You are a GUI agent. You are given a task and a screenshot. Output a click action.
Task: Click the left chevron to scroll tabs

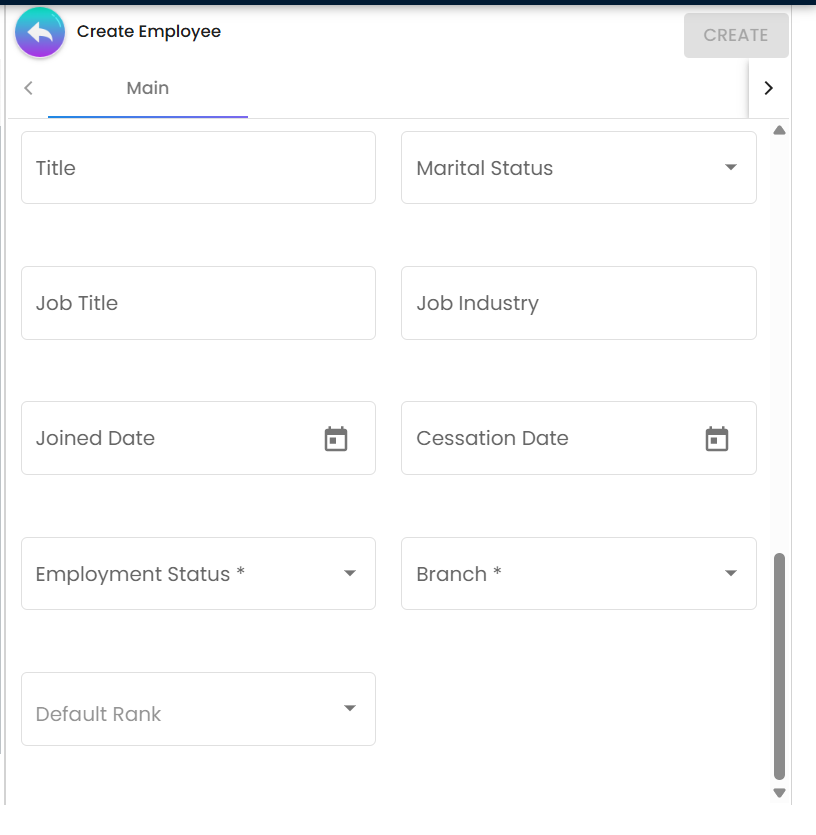[x=28, y=87]
